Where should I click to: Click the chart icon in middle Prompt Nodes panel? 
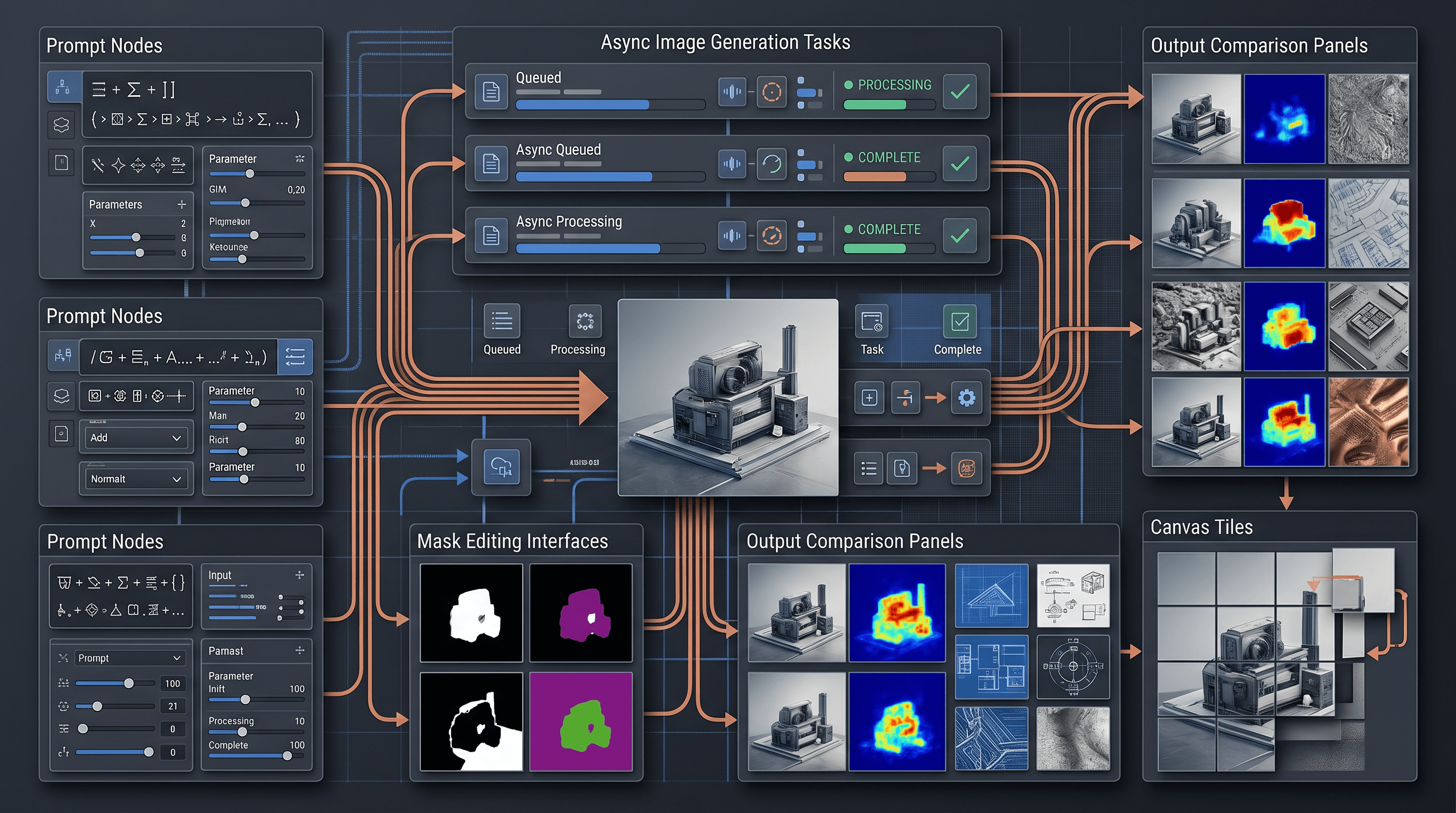tap(63, 356)
